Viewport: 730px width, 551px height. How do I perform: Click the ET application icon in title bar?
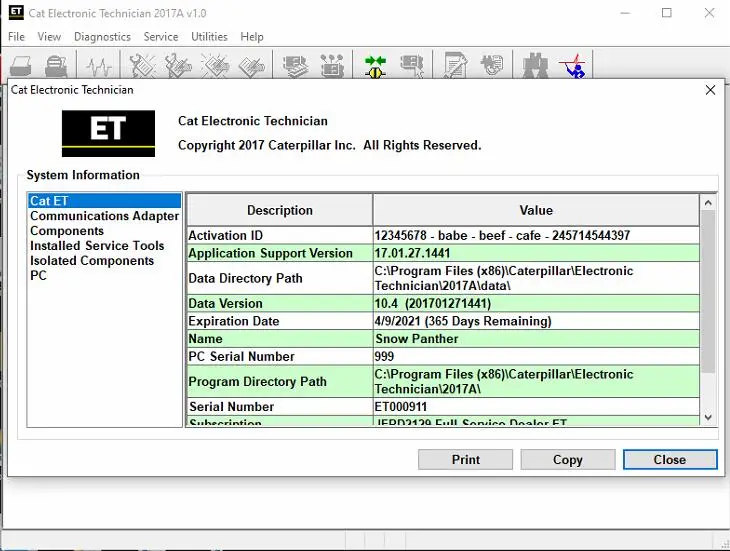[x=16, y=13]
